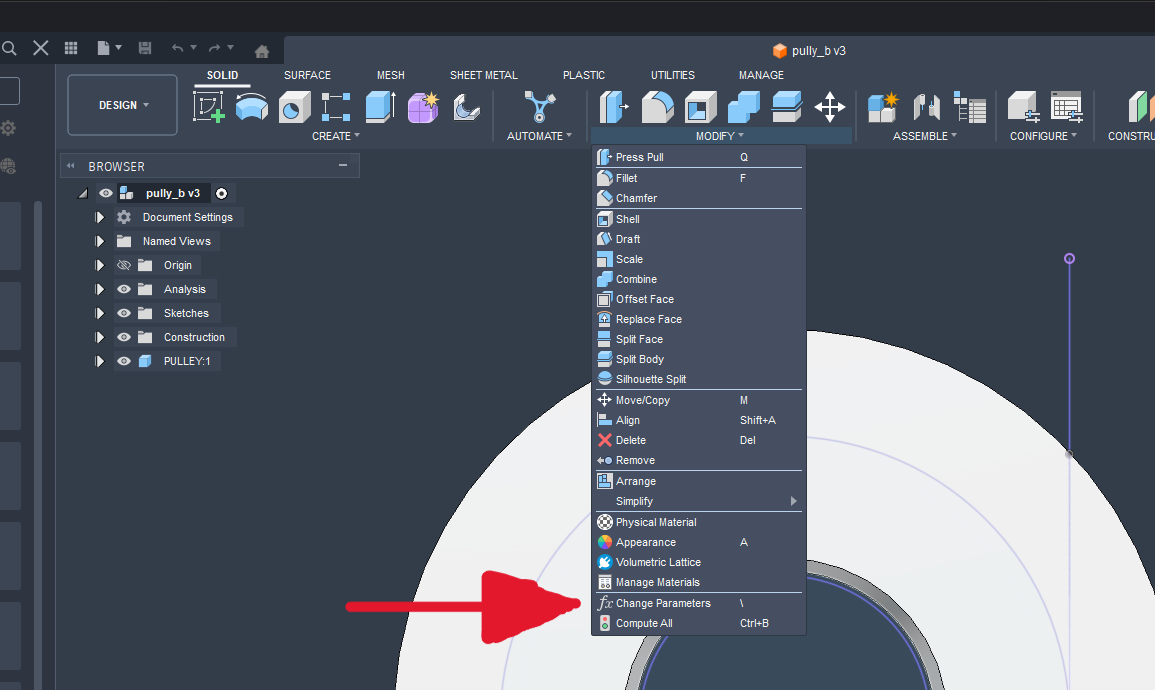Viewport: 1155px width, 690px height.
Task: Open the Automate tool icon
Action: (x=539, y=107)
